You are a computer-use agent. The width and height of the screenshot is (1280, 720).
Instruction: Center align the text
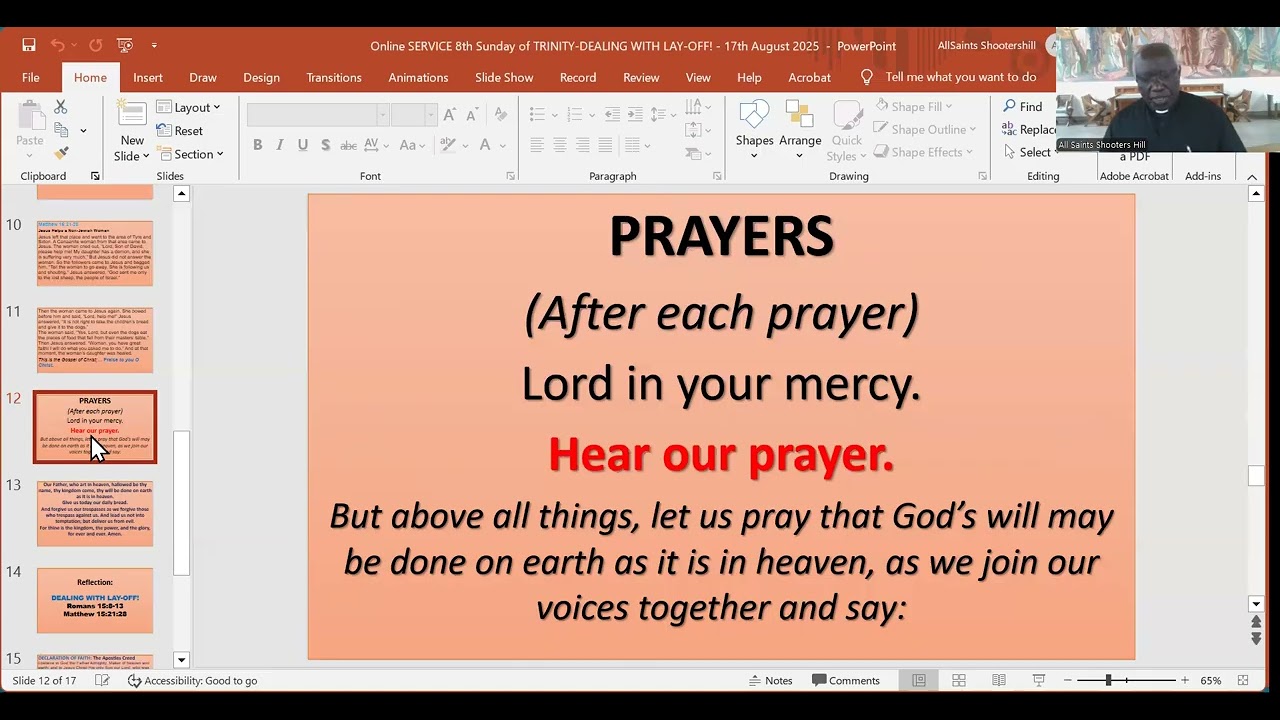(x=560, y=145)
